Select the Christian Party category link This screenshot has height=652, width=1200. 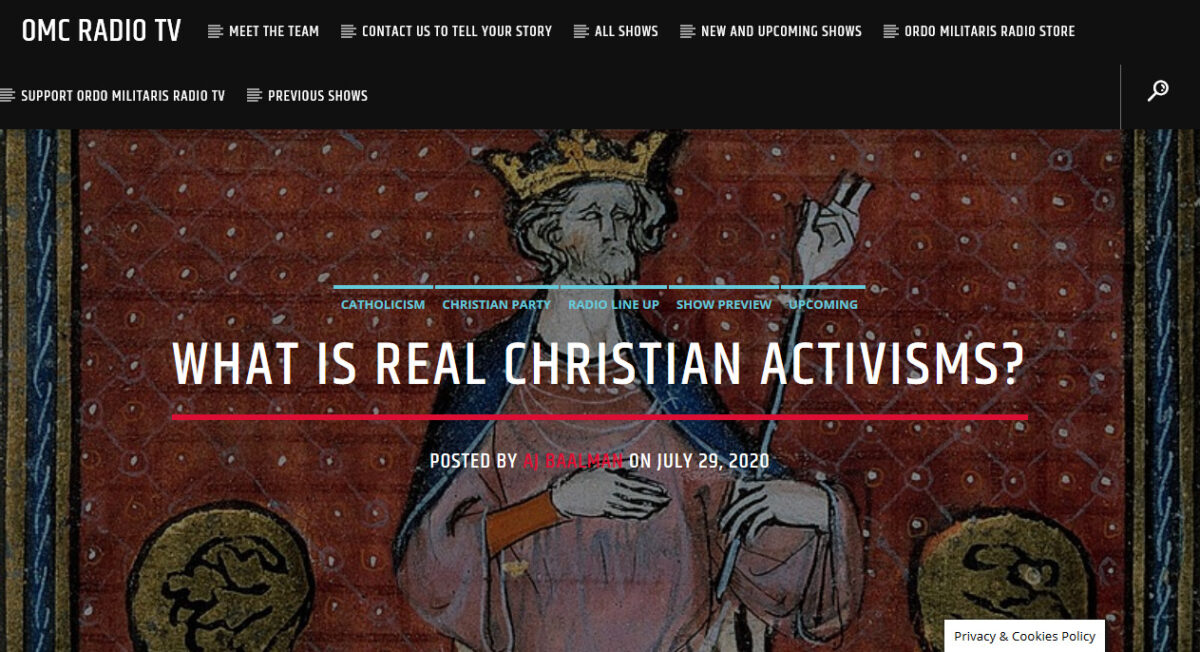[x=497, y=304]
